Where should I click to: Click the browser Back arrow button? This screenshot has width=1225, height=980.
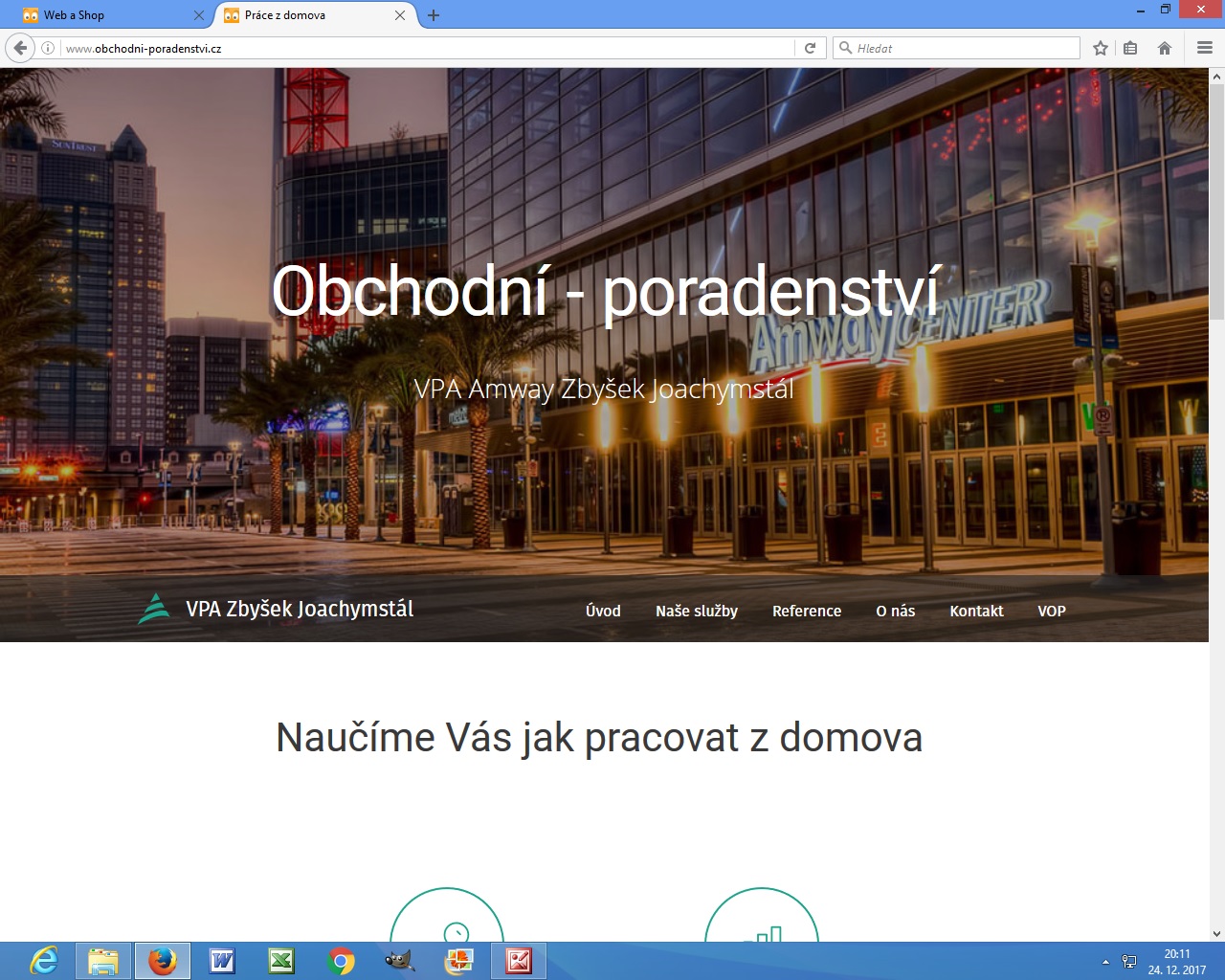[x=20, y=48]
